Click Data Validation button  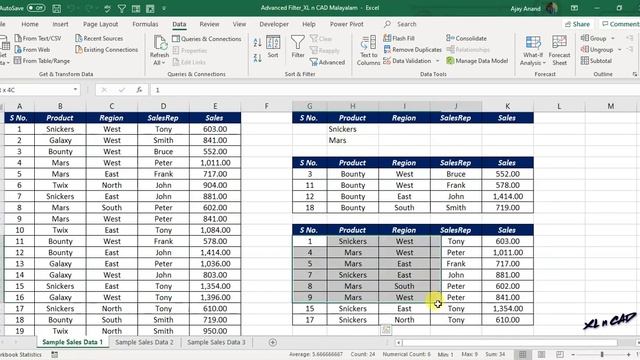point(407,61)
